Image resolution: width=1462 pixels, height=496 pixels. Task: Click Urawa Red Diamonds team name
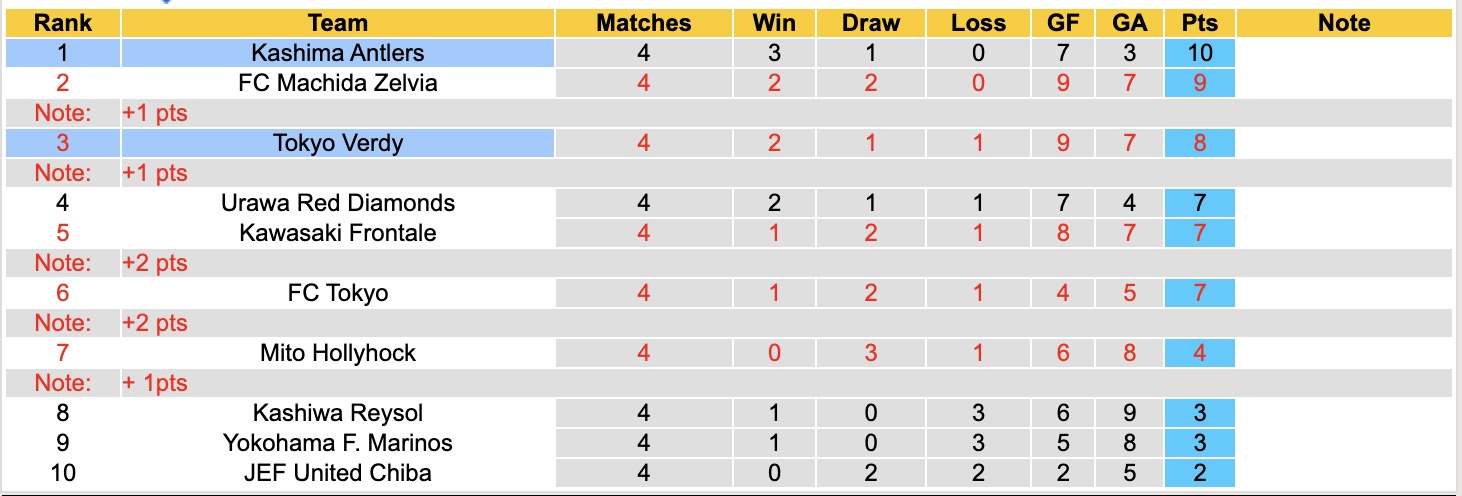tap(338, 203)
